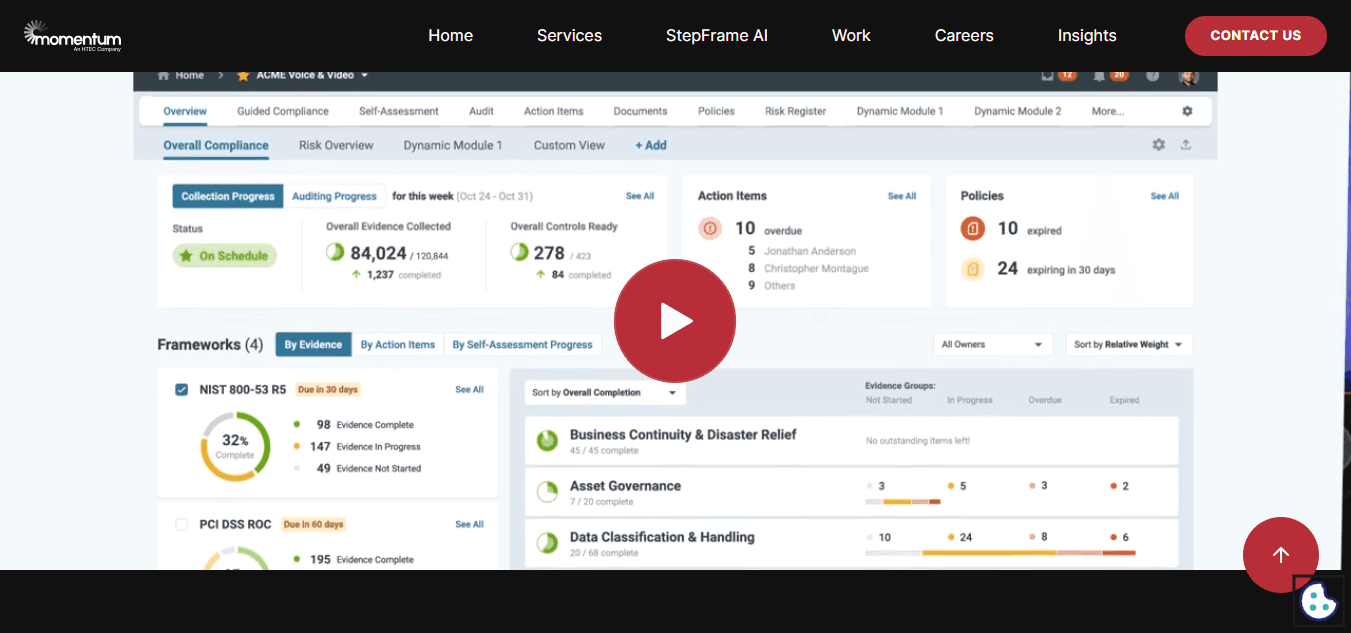Image resolution: width=1351 pixels, height=633 pixels.
Task: Open Insights in the site navigation
Action: (1087, 36)
